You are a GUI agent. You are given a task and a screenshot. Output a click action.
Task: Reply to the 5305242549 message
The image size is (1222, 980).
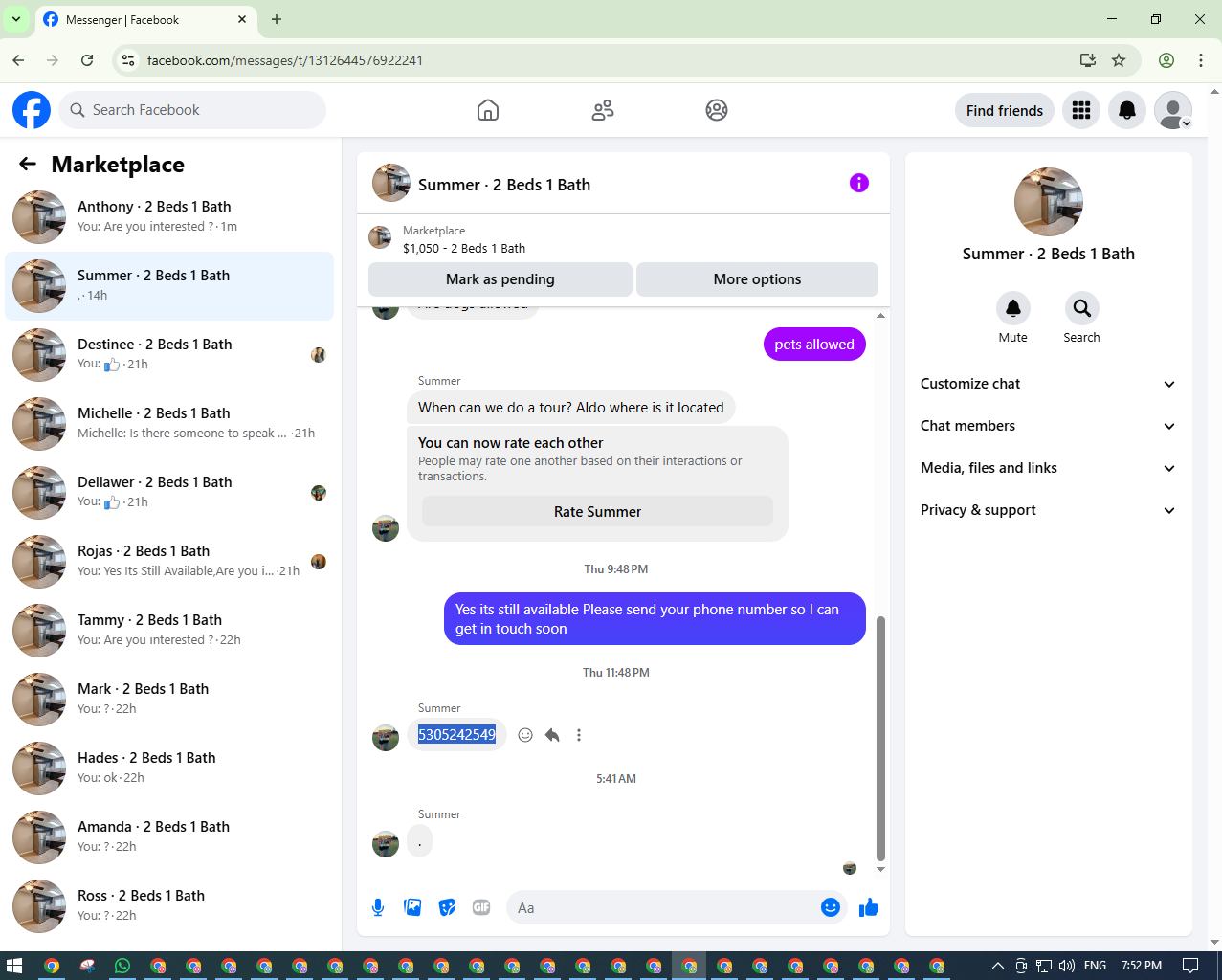552,735
